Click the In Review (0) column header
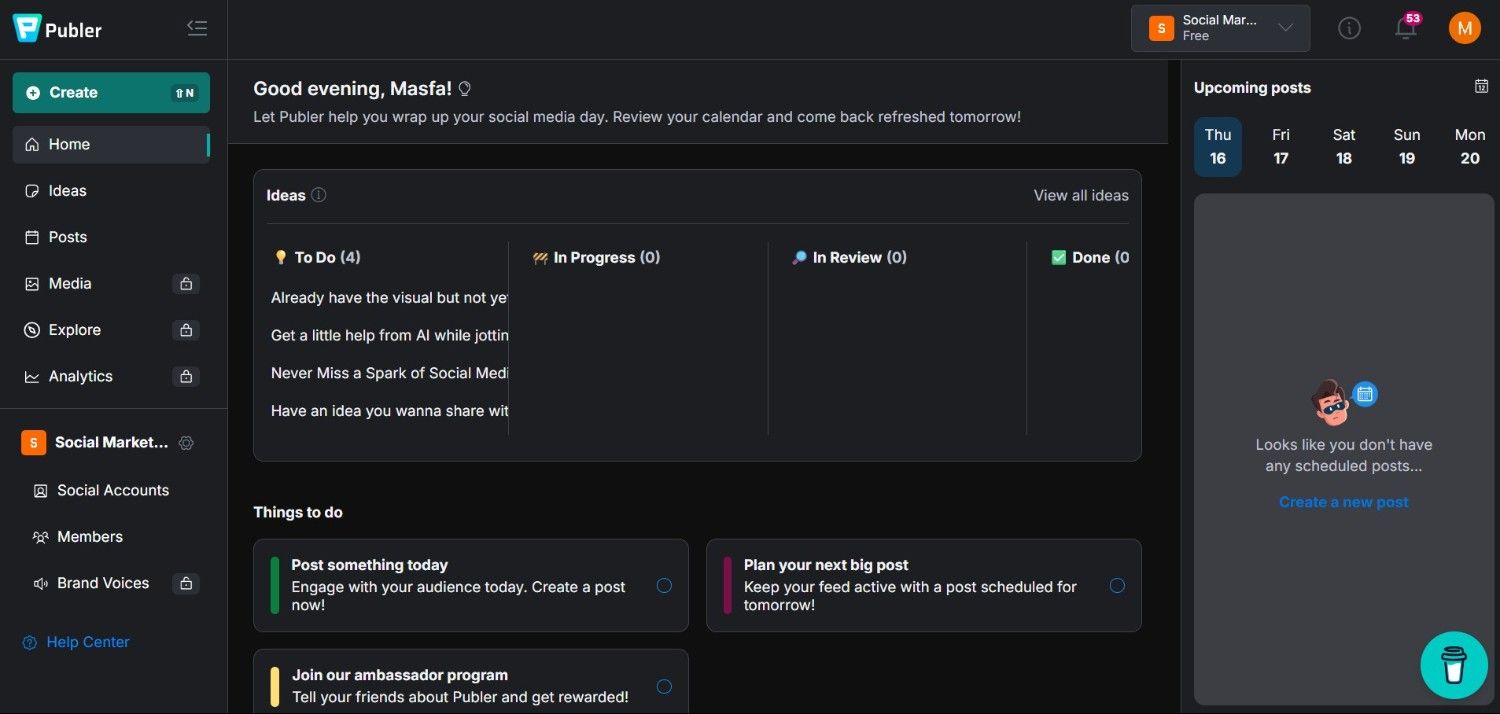The width and height of the screenshot is (1500, 714). 849,257
